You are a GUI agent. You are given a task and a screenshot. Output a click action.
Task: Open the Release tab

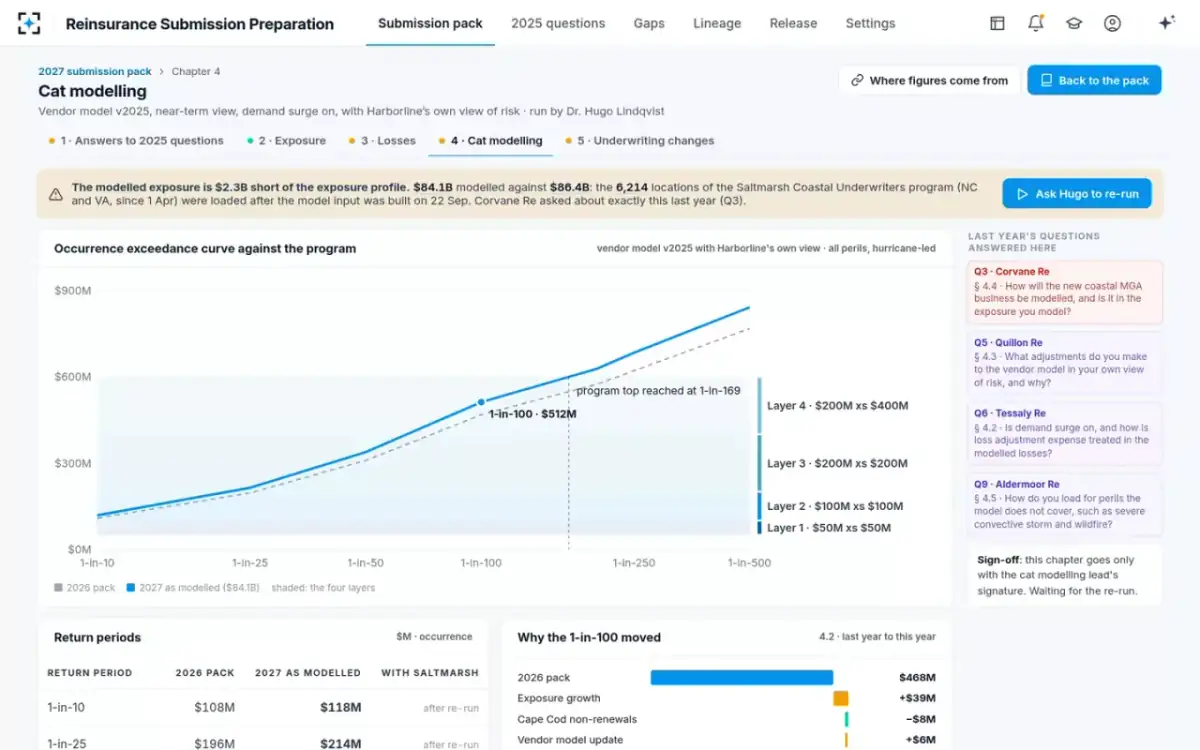(793, 23)
